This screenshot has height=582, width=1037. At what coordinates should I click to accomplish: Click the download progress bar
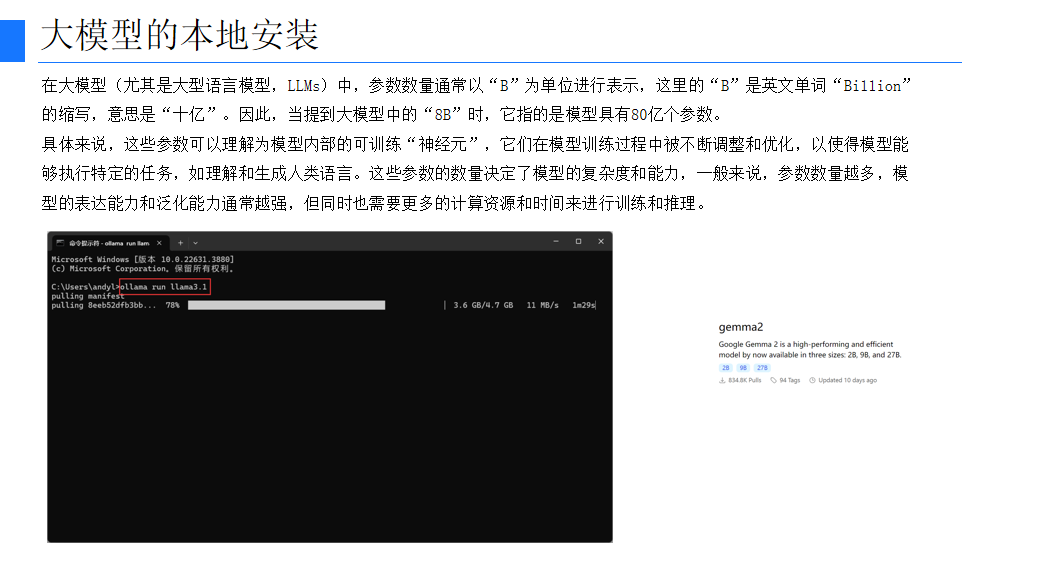click(286, 306)
